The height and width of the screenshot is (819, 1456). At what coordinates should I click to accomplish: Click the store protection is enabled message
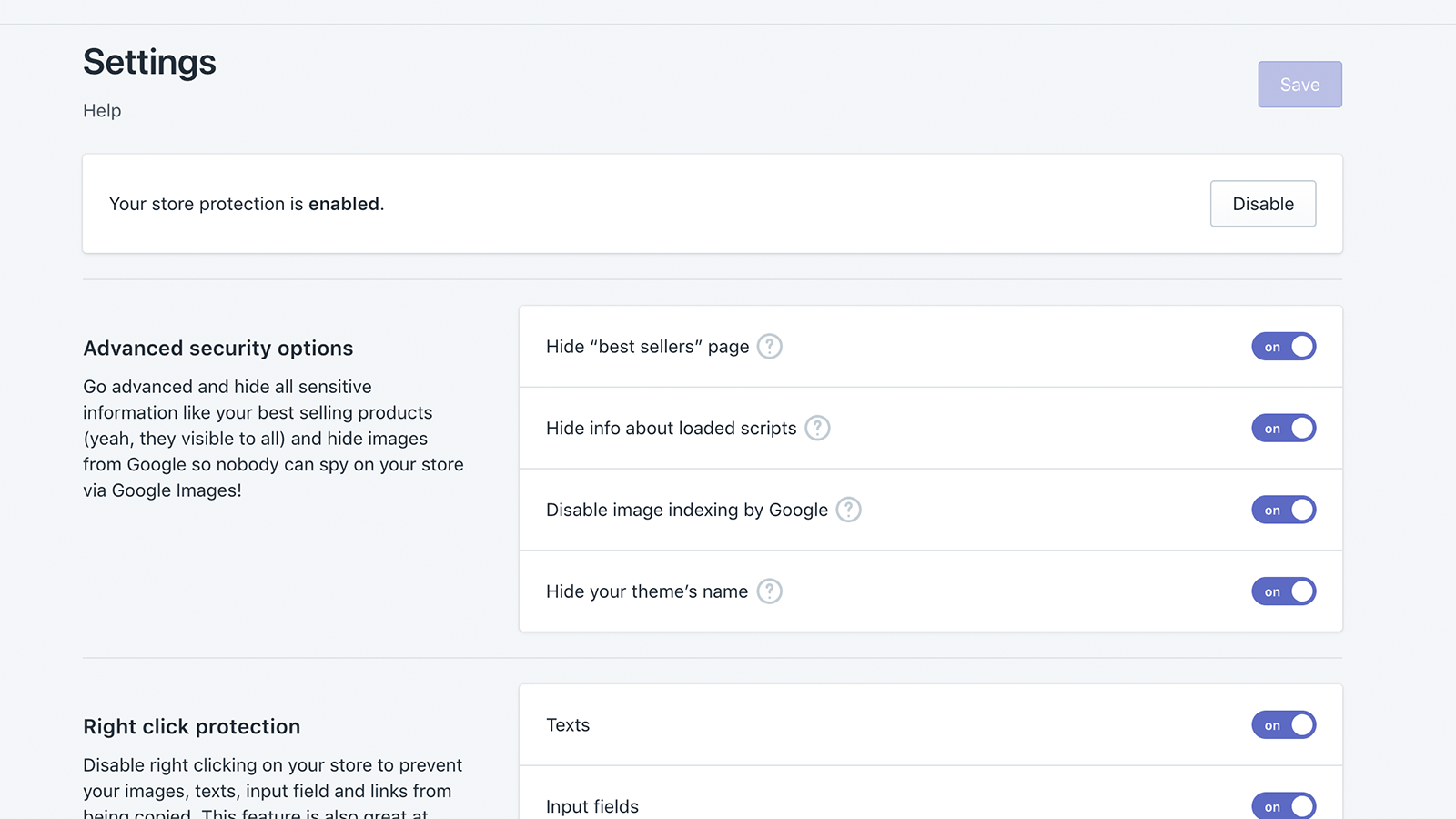click(x=247, y=204)
